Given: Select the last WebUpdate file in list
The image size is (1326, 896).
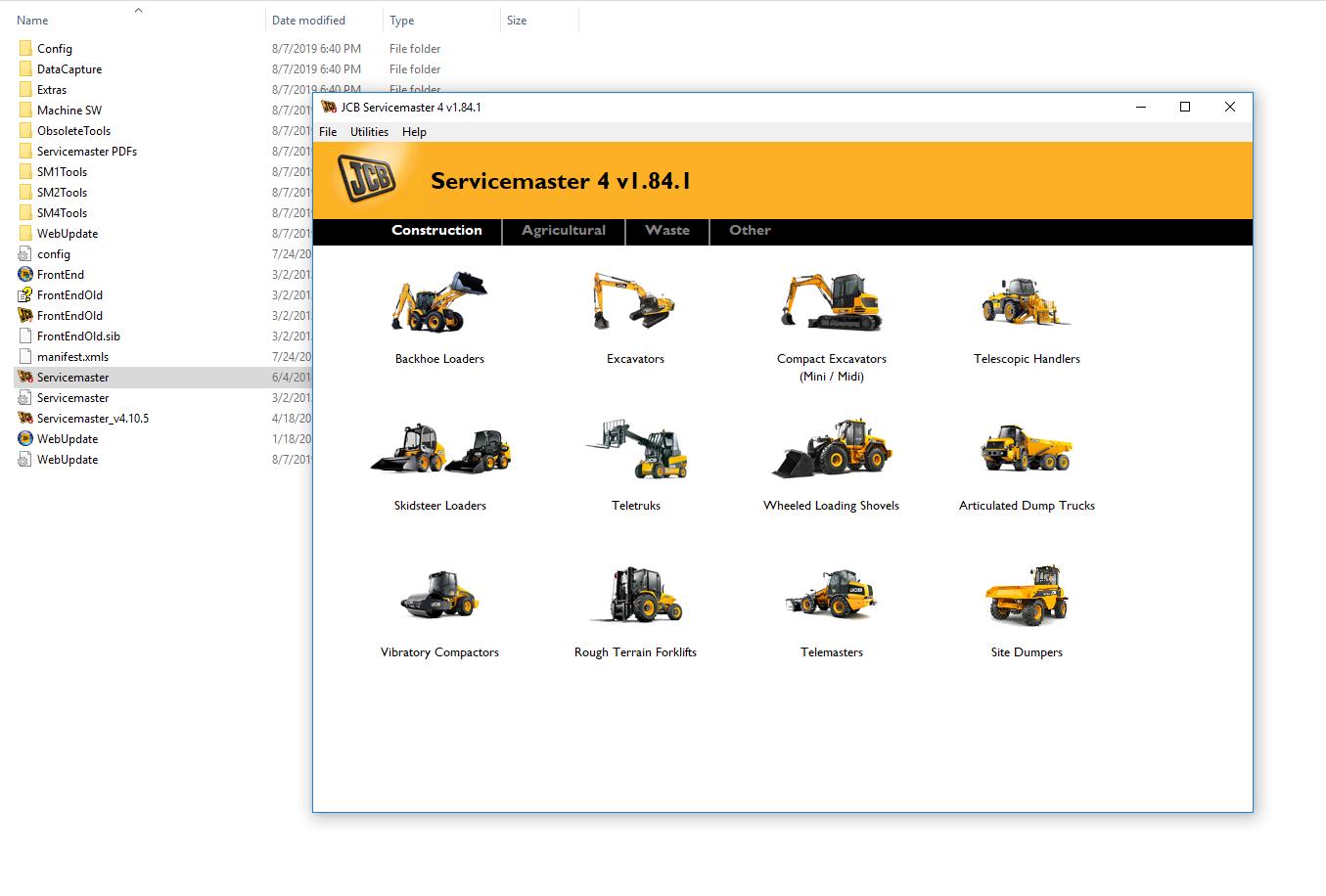Looking at the screenshot, I should coord(68,459).
